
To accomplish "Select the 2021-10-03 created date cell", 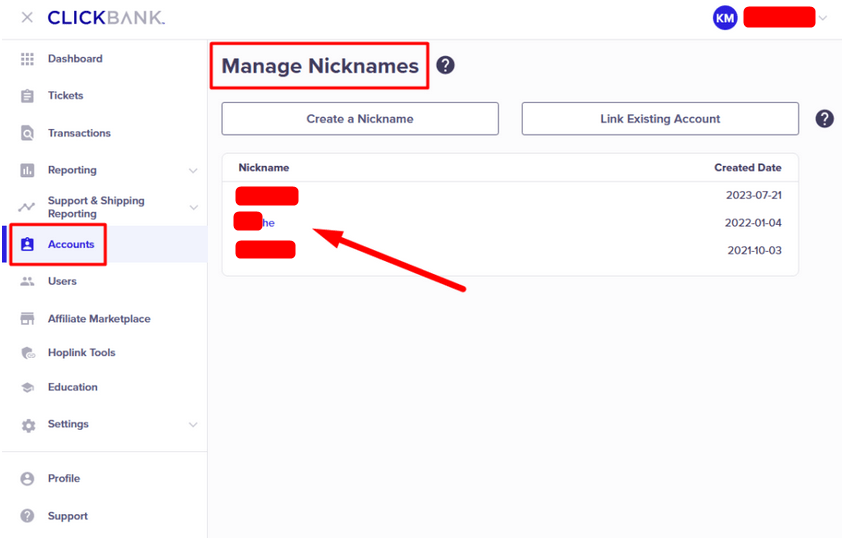I will pyautogui.click(x=754, y=250).
